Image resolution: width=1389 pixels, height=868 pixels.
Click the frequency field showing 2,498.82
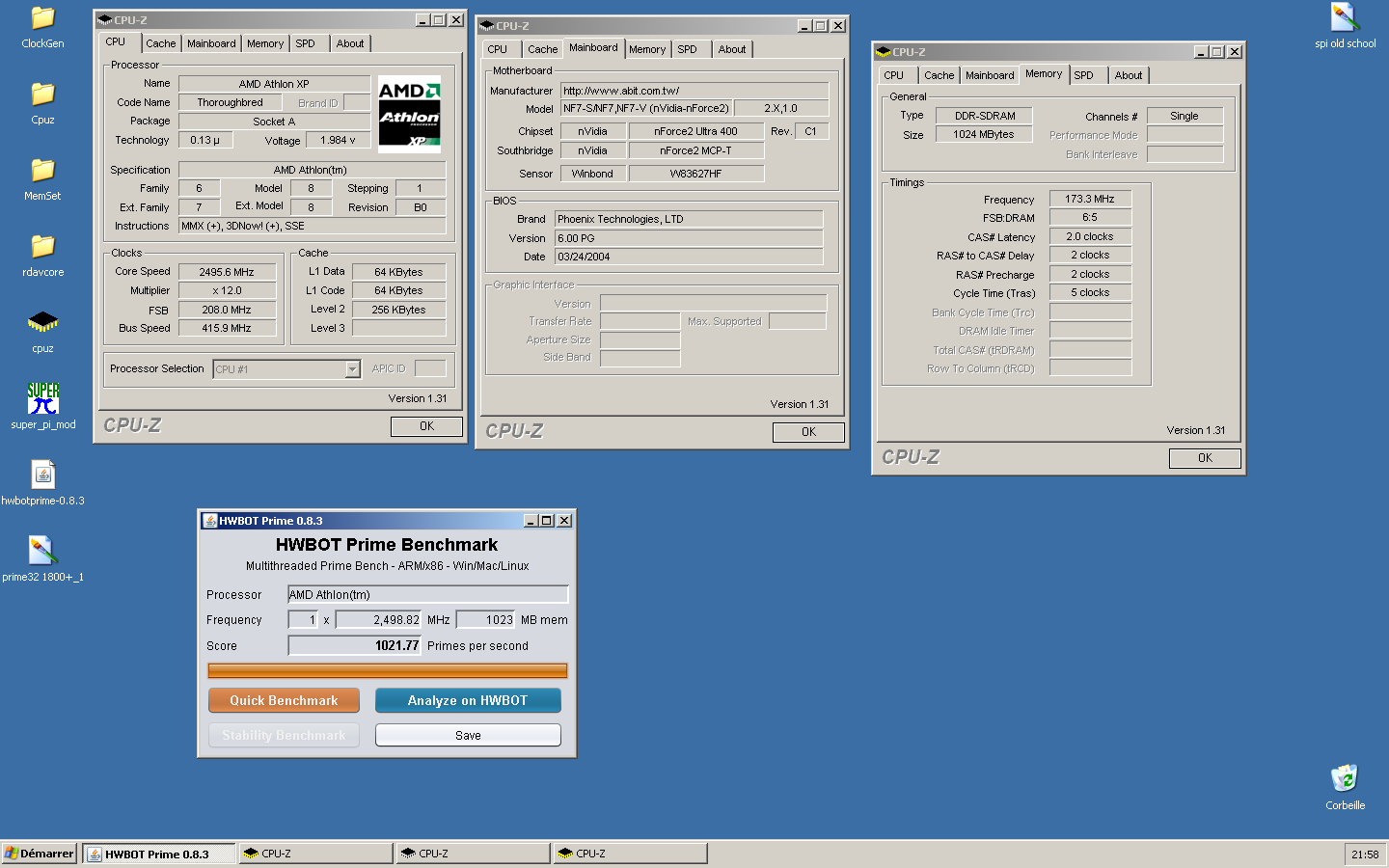379,619
